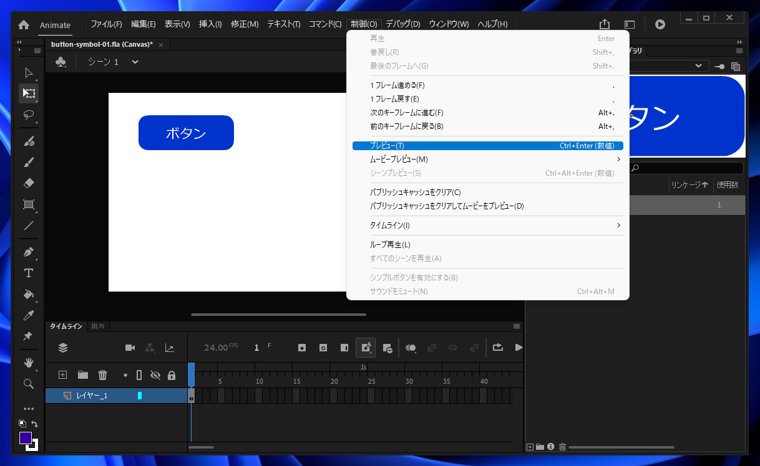This screenshot has width=760, height=466.
Task: Click the Test Movie play icon
Action: tap(660, 24)
